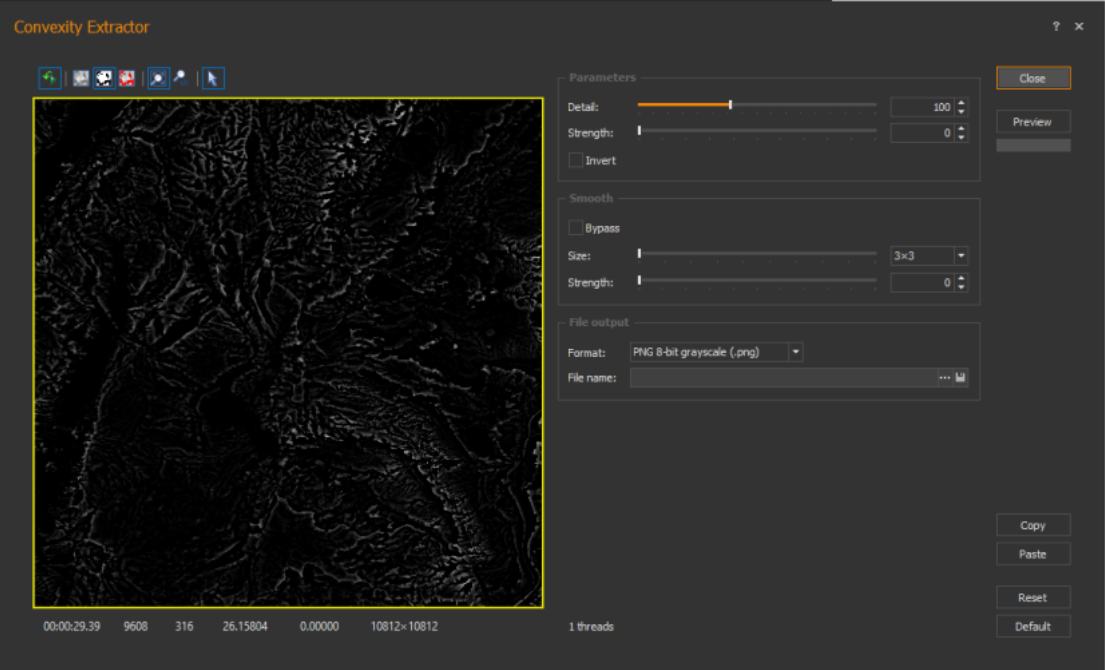The image size is (1105, 670).
Task: Select the black-and-white mask view icon
Action: (x=104, y=78)
